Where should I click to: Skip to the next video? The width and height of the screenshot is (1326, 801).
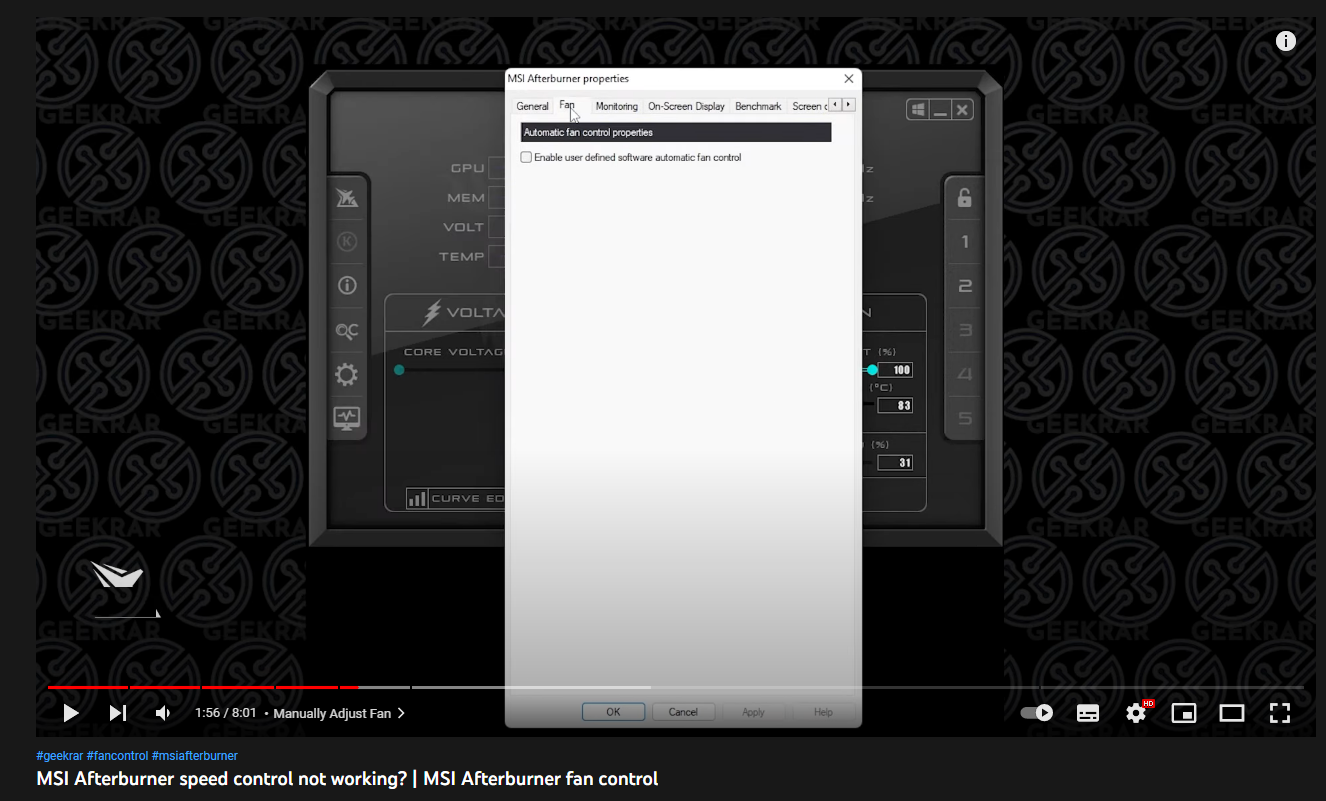[x=118, y=713]
